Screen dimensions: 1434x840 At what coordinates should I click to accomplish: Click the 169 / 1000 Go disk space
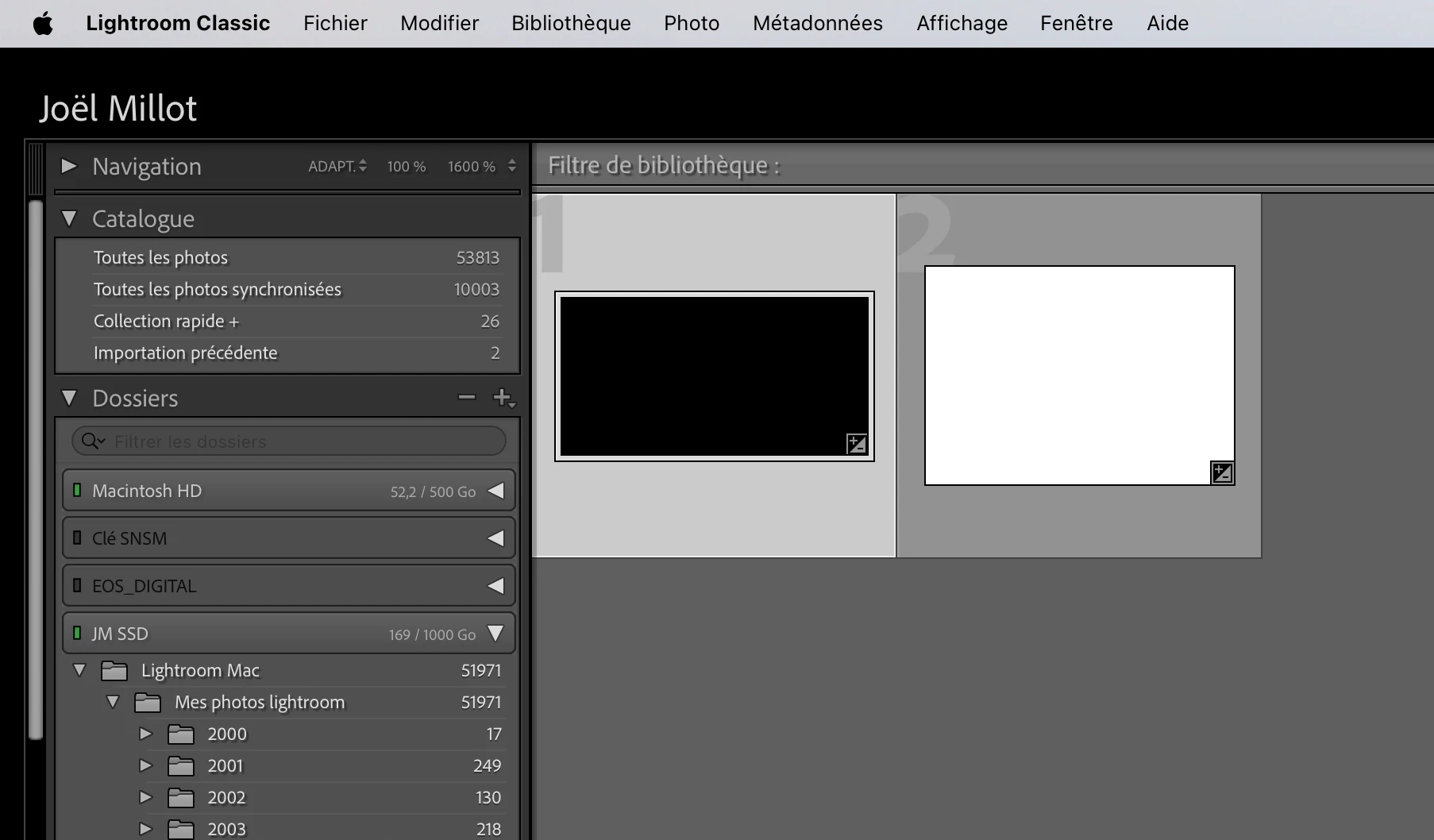(x=432, y=634)
